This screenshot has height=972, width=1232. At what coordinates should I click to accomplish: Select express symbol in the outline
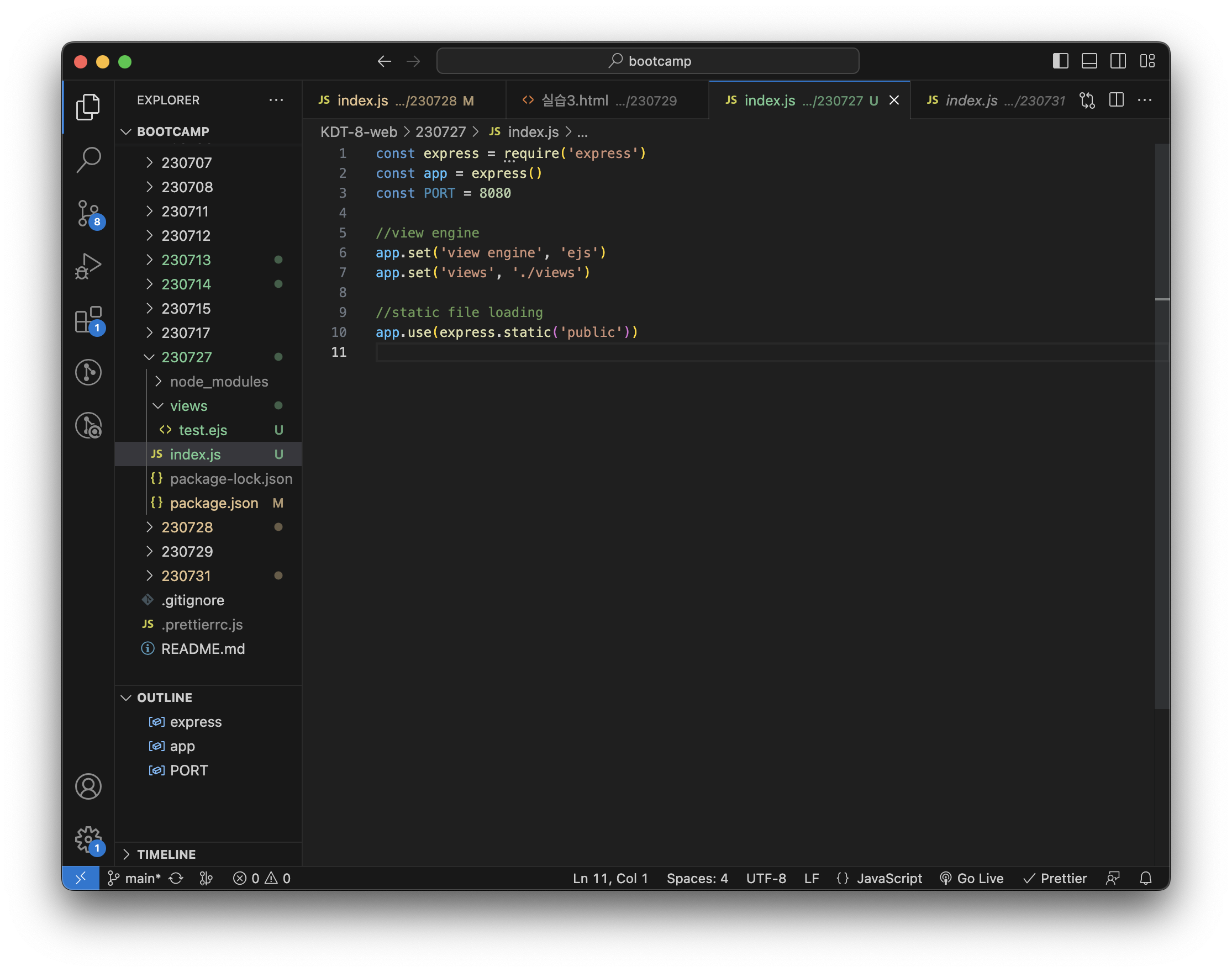[x=208, y=722]
